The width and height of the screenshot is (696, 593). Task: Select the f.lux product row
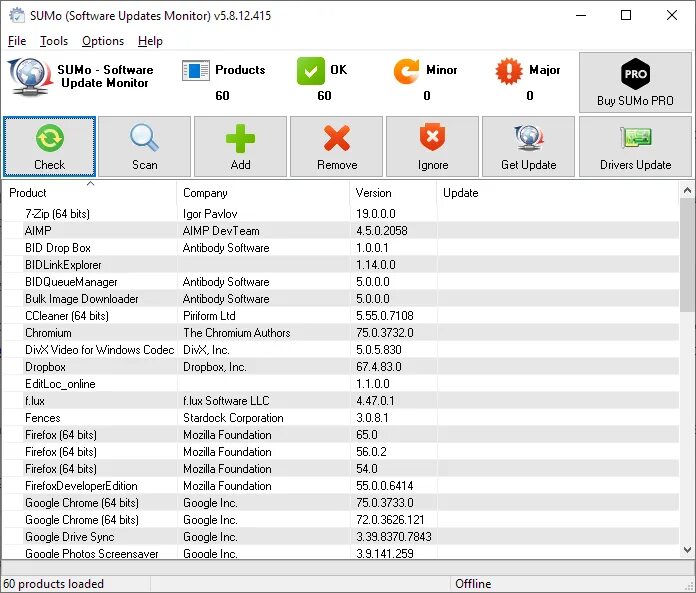coord(341,401)
